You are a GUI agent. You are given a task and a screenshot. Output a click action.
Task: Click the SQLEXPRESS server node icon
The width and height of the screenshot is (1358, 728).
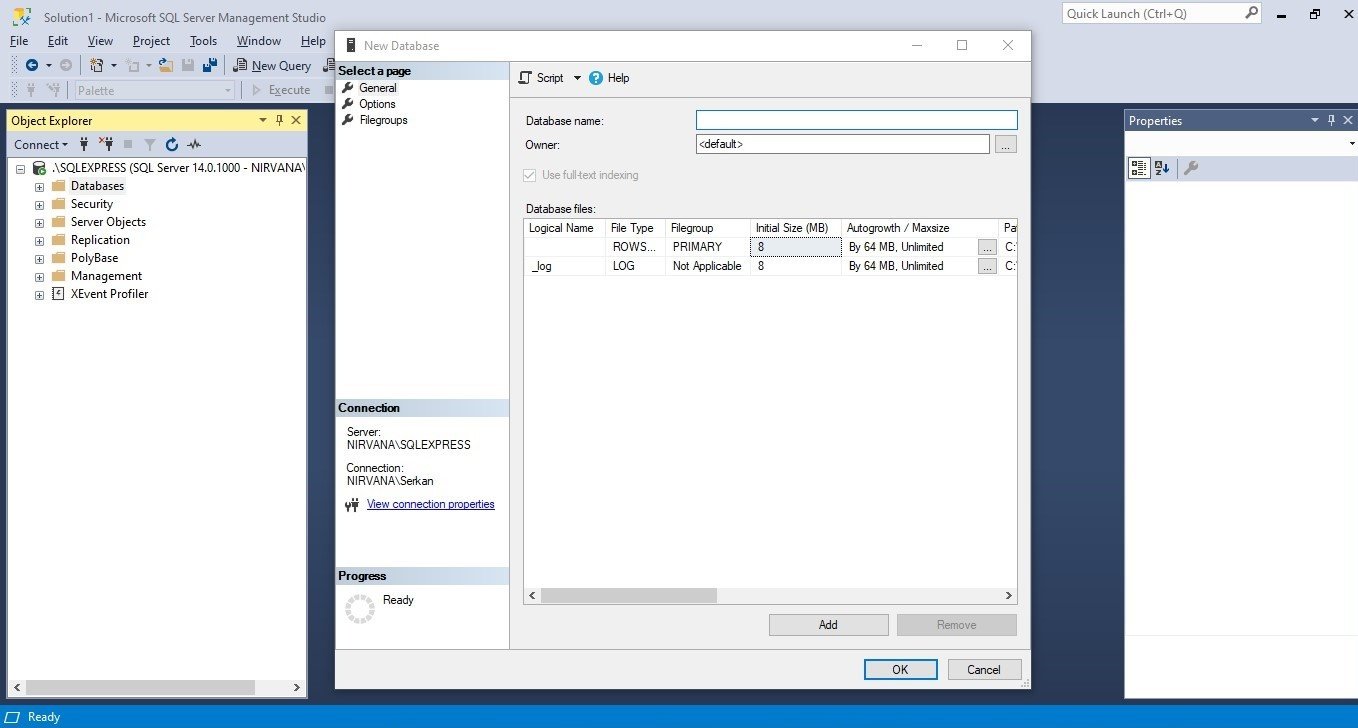coord(39,168)
